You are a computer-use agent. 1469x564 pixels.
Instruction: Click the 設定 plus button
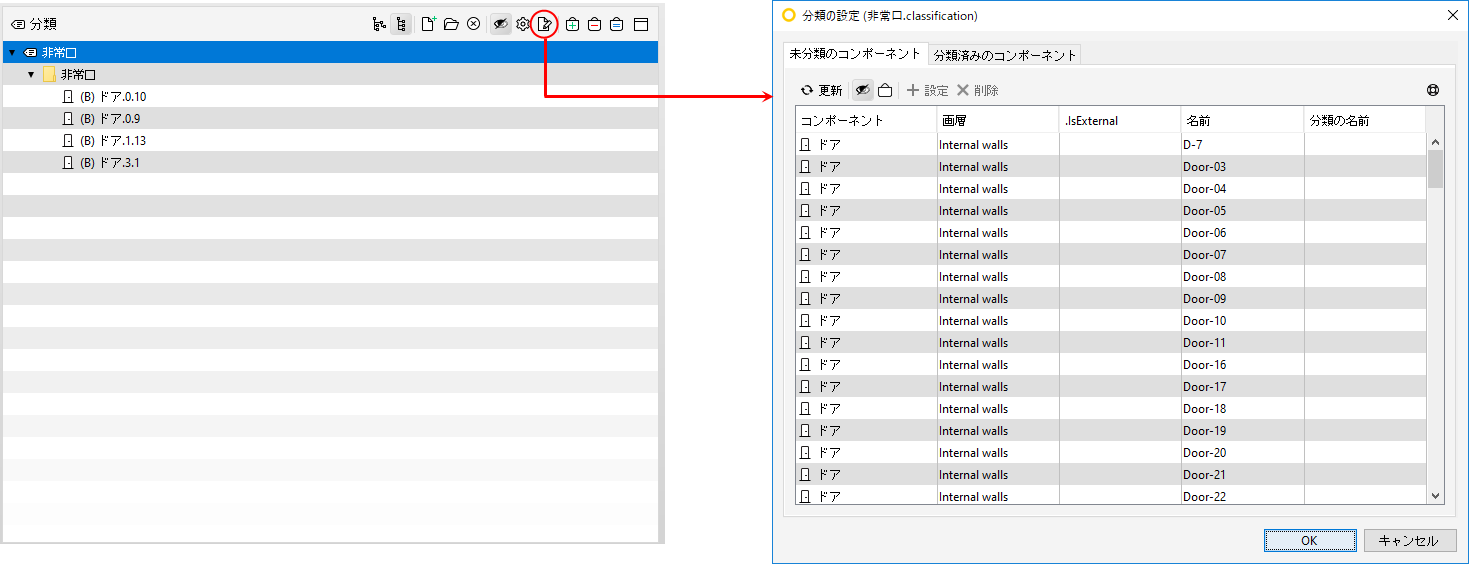[927, 90]
